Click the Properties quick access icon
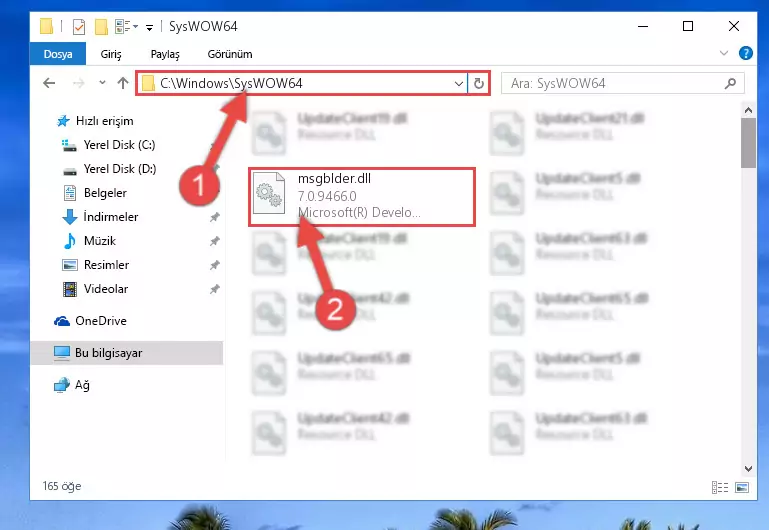 (78, 26)
